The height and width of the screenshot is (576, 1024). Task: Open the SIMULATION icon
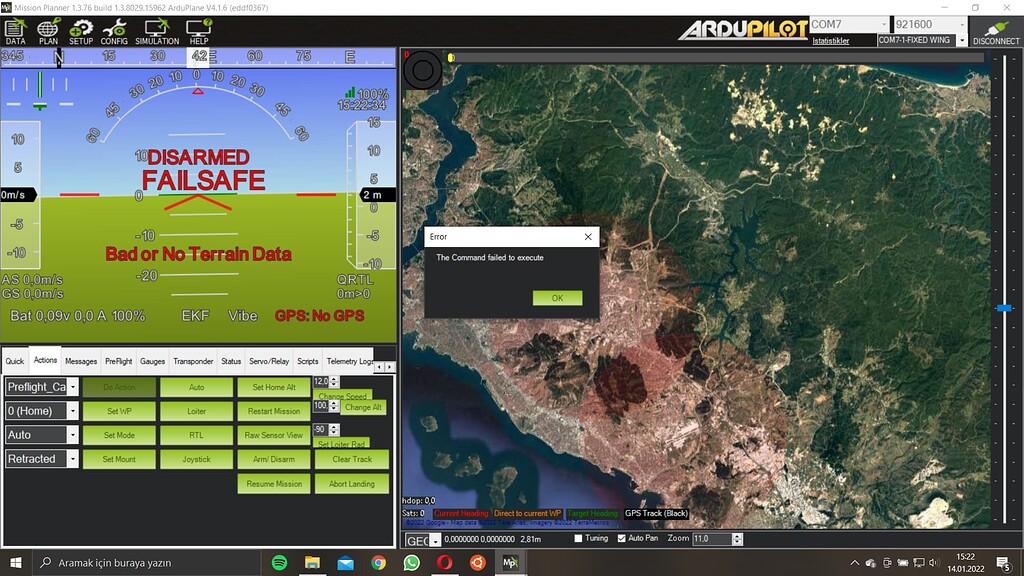point(157,31)
